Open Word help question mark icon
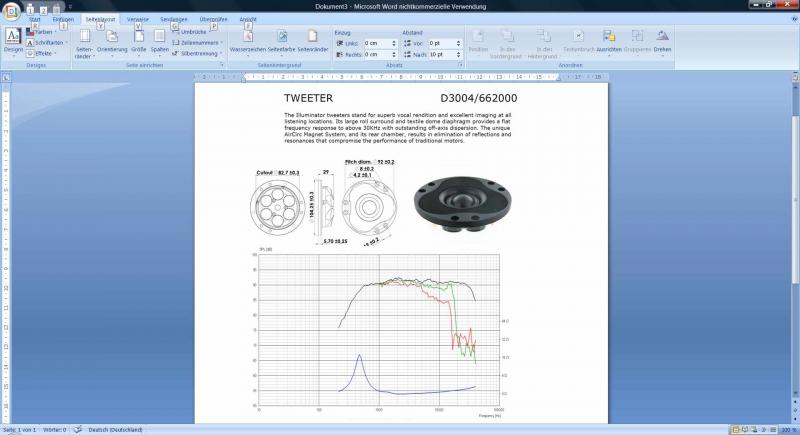This screenshot has width=800, height=435. pyautogui.click(x=794, y=19)
